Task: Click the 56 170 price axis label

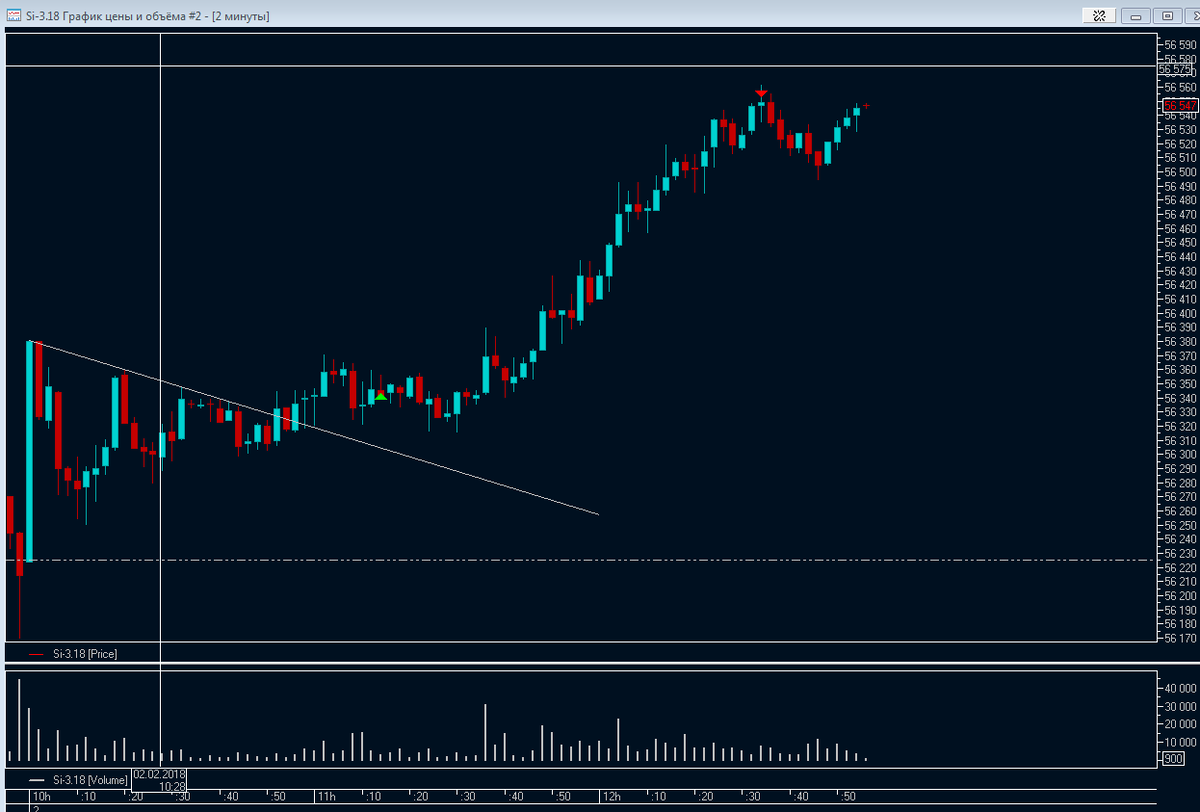Action: point(1178,637)
